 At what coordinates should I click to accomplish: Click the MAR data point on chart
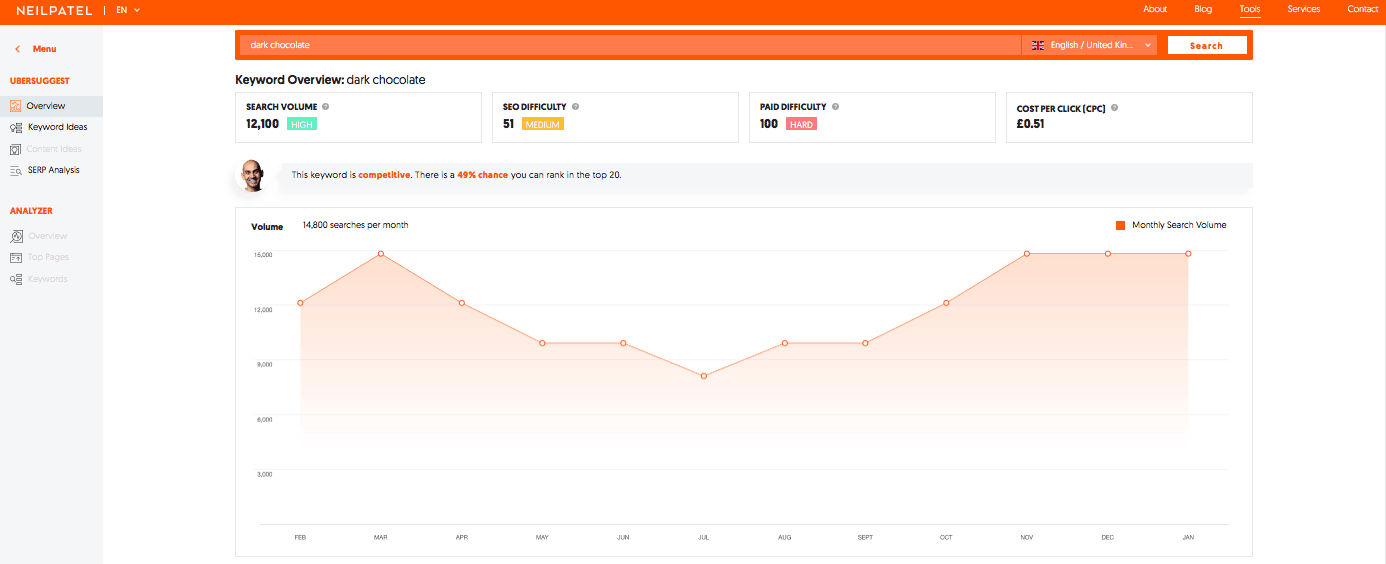(381, 254)
